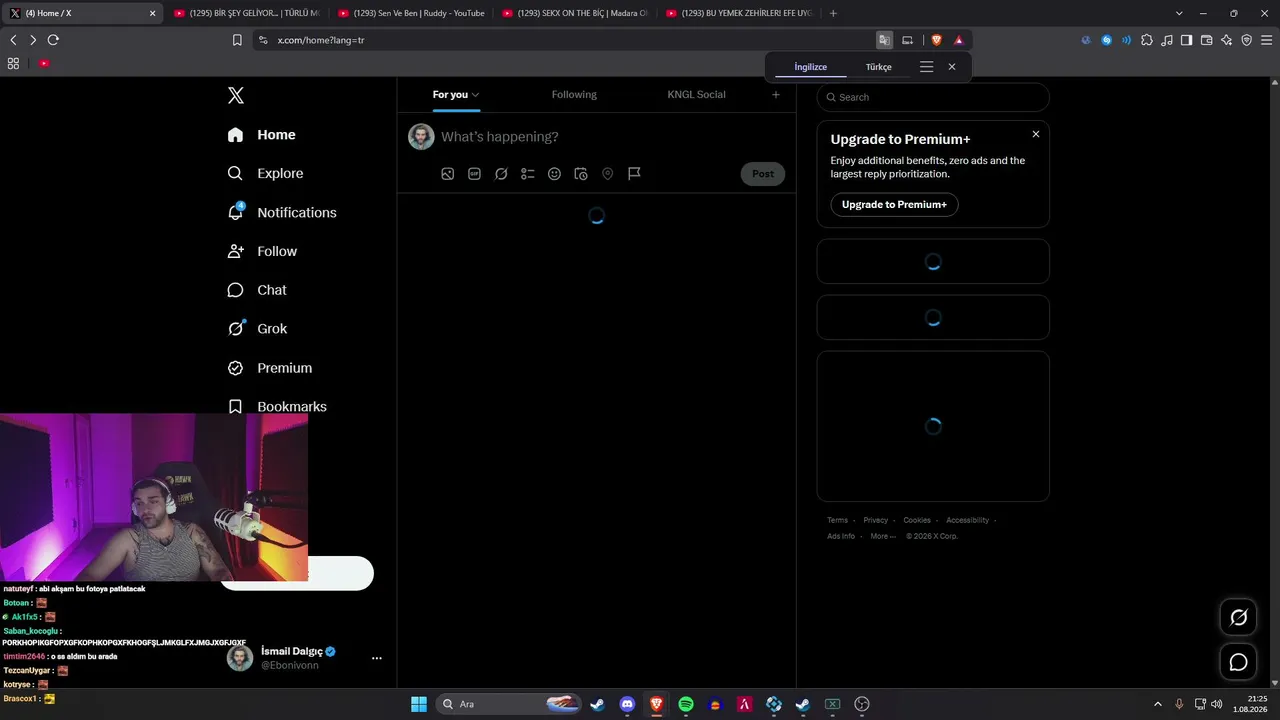Open the Accessibility footer link
The height and width of the screenshot is (720, 1280).
968,520
